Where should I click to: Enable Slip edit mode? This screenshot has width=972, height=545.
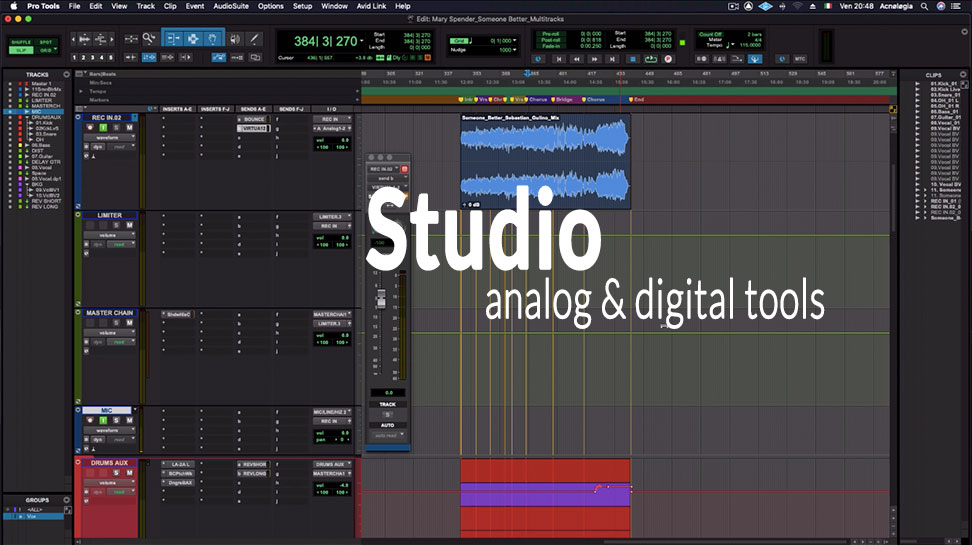pos(20,50)
